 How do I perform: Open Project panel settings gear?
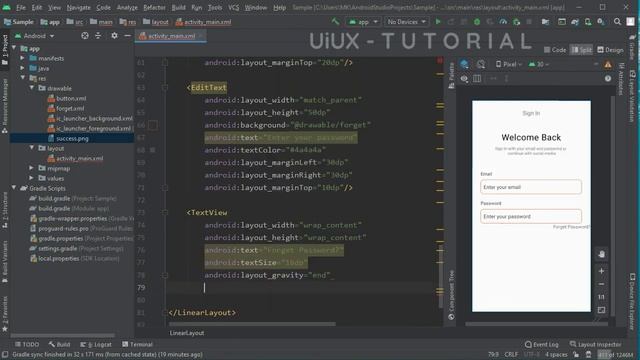[x=114, y=36]
